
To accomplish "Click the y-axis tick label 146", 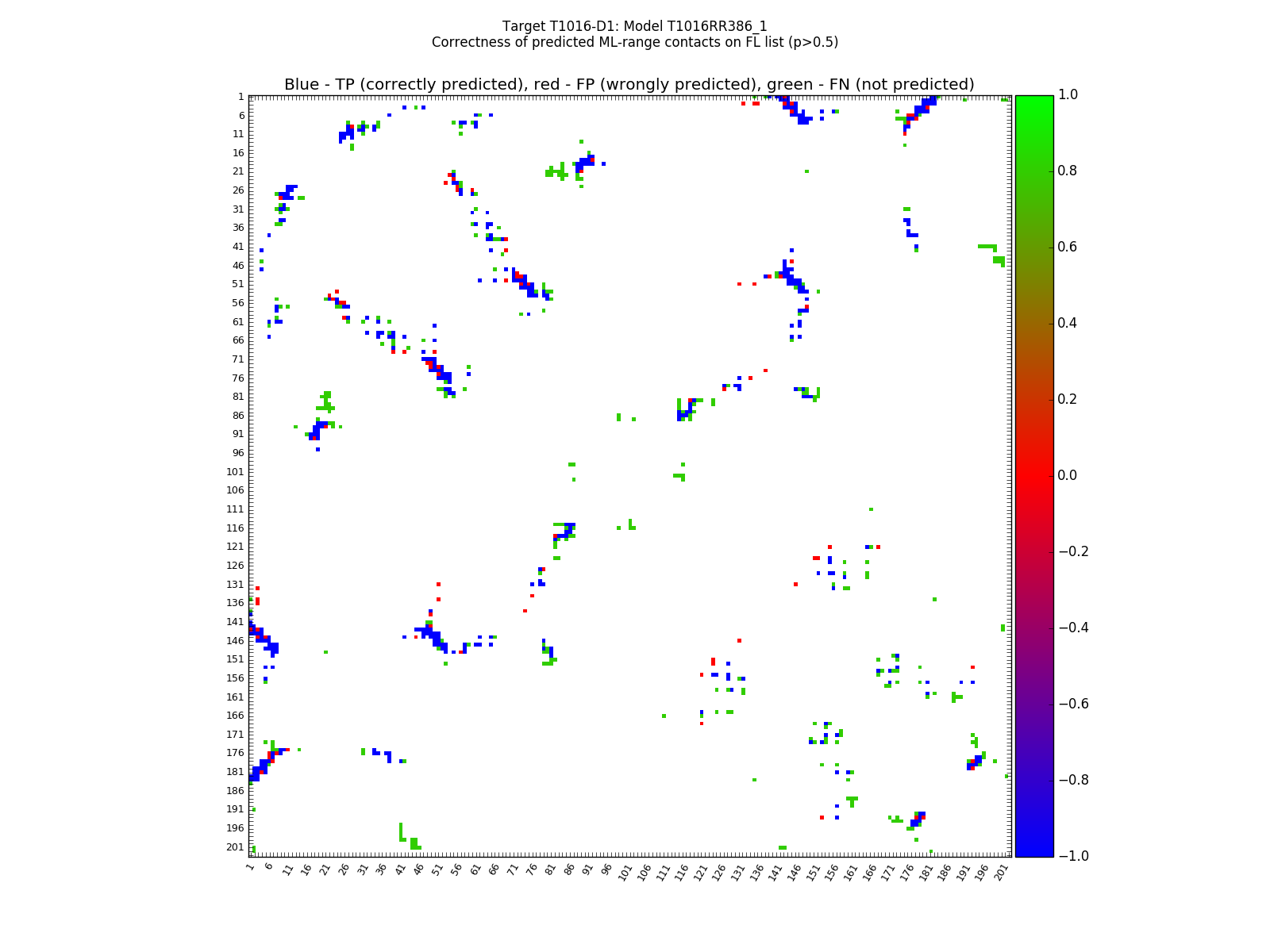I will (235, 640).
